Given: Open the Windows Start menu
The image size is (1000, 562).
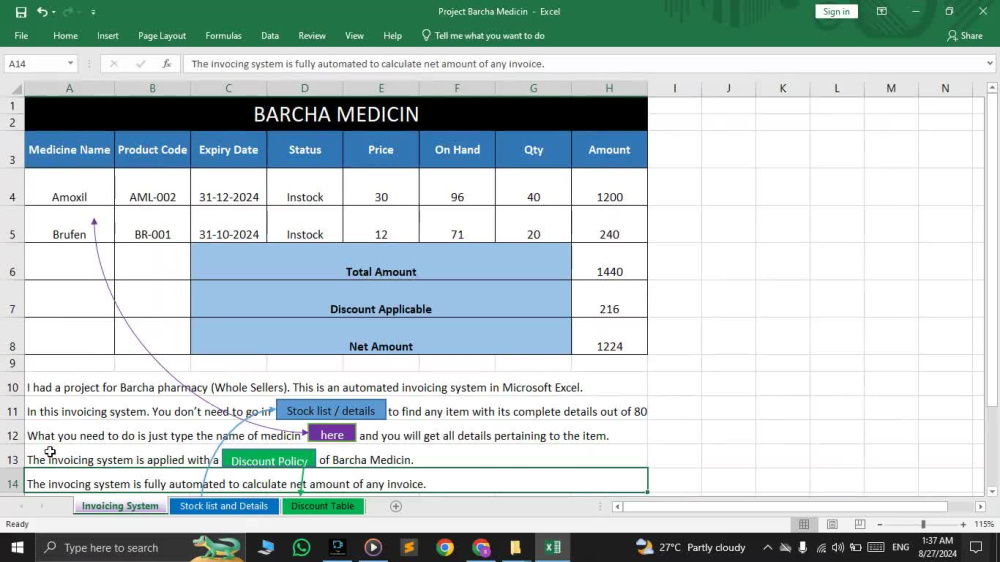Looking at the screenshot, I should point(17,547).
